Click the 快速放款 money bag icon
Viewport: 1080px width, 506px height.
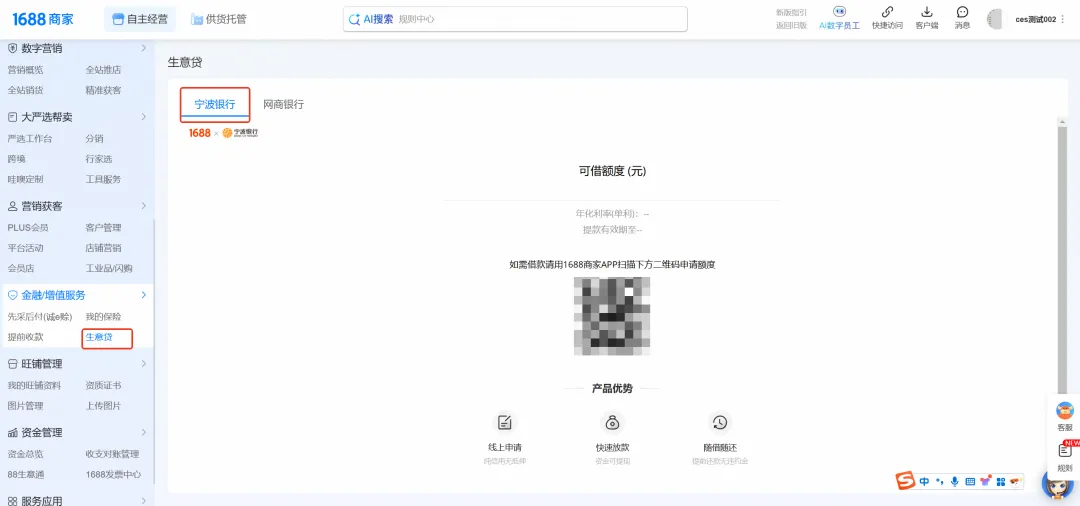point(612,422)
